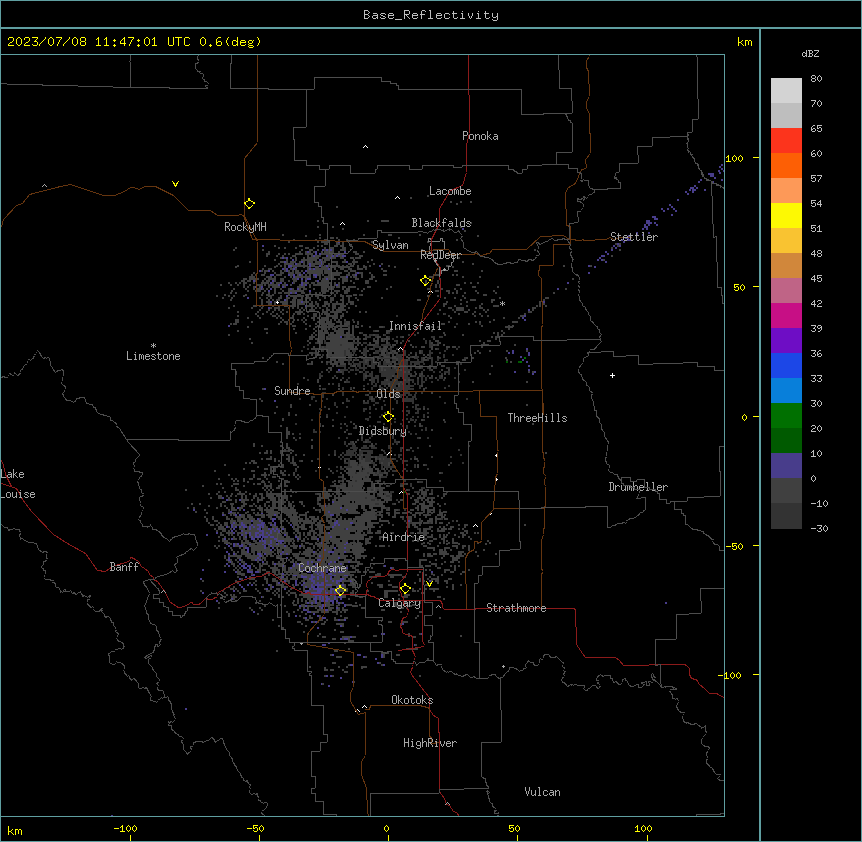Select the Stettler label
The image size is (862, 842).
(634, 237)
